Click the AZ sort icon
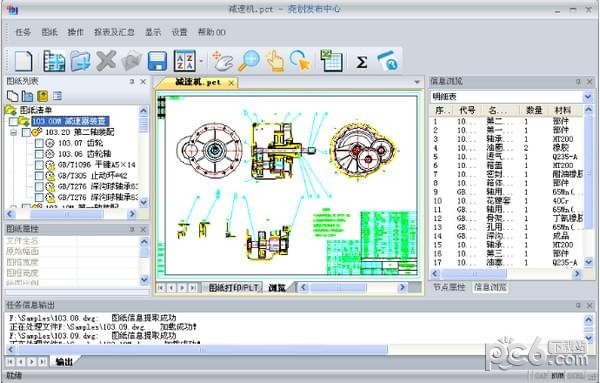This screenshot has height=383, width=600. coord(184,61)
